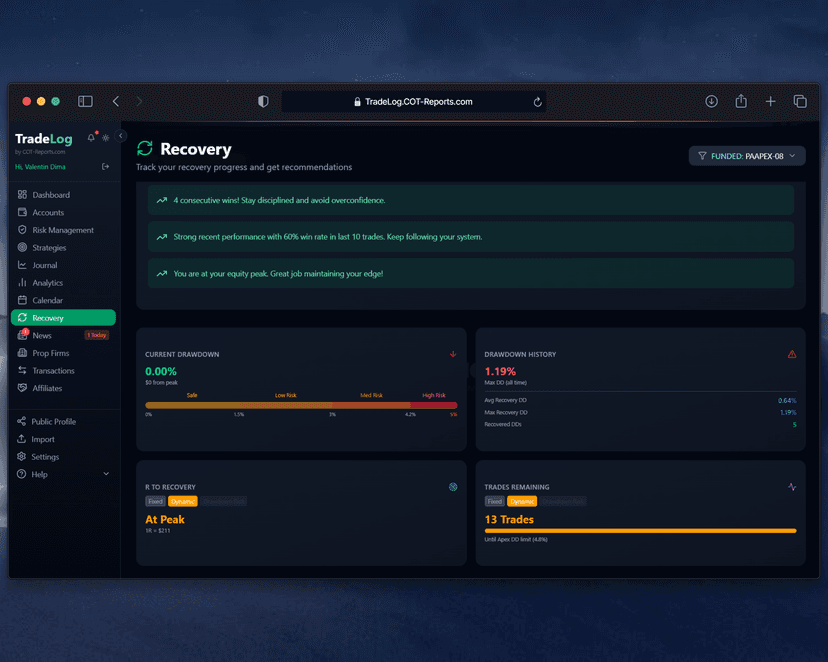Enable Fixed mode in R to Recovery
Screen dimensions: 828x662
click(x=155, y=501)
